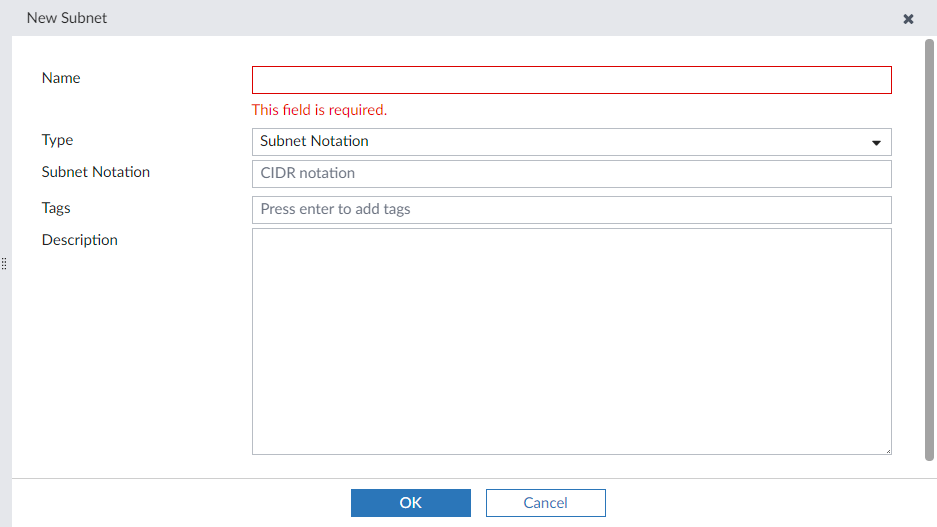Click the Name field label
This screenshot has height=527, width=937.
[x=61, y=78]
